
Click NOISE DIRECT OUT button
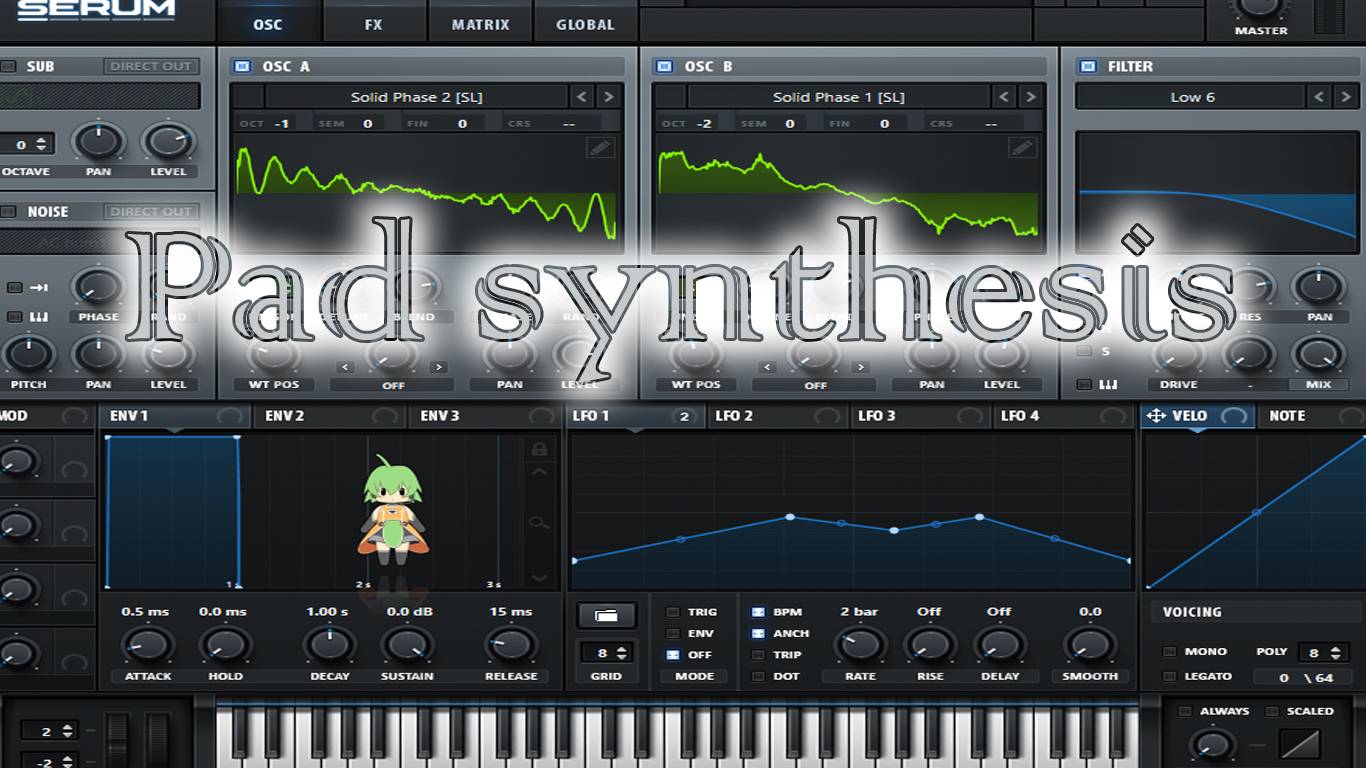[x=150, y=212]
